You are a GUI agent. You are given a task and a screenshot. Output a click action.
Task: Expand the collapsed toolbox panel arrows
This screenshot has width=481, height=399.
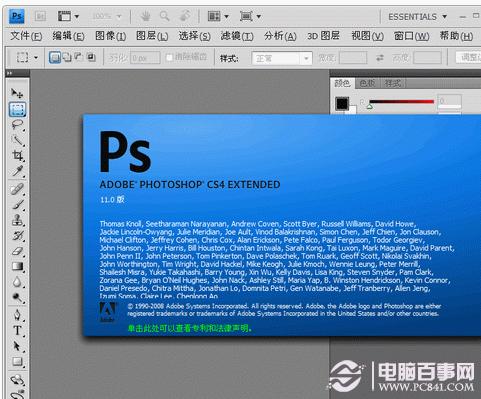pos(10,73)
